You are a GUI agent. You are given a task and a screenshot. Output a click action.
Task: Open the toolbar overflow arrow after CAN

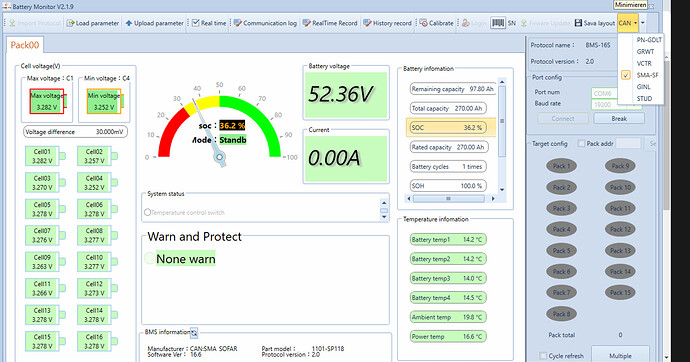point(643,23)
